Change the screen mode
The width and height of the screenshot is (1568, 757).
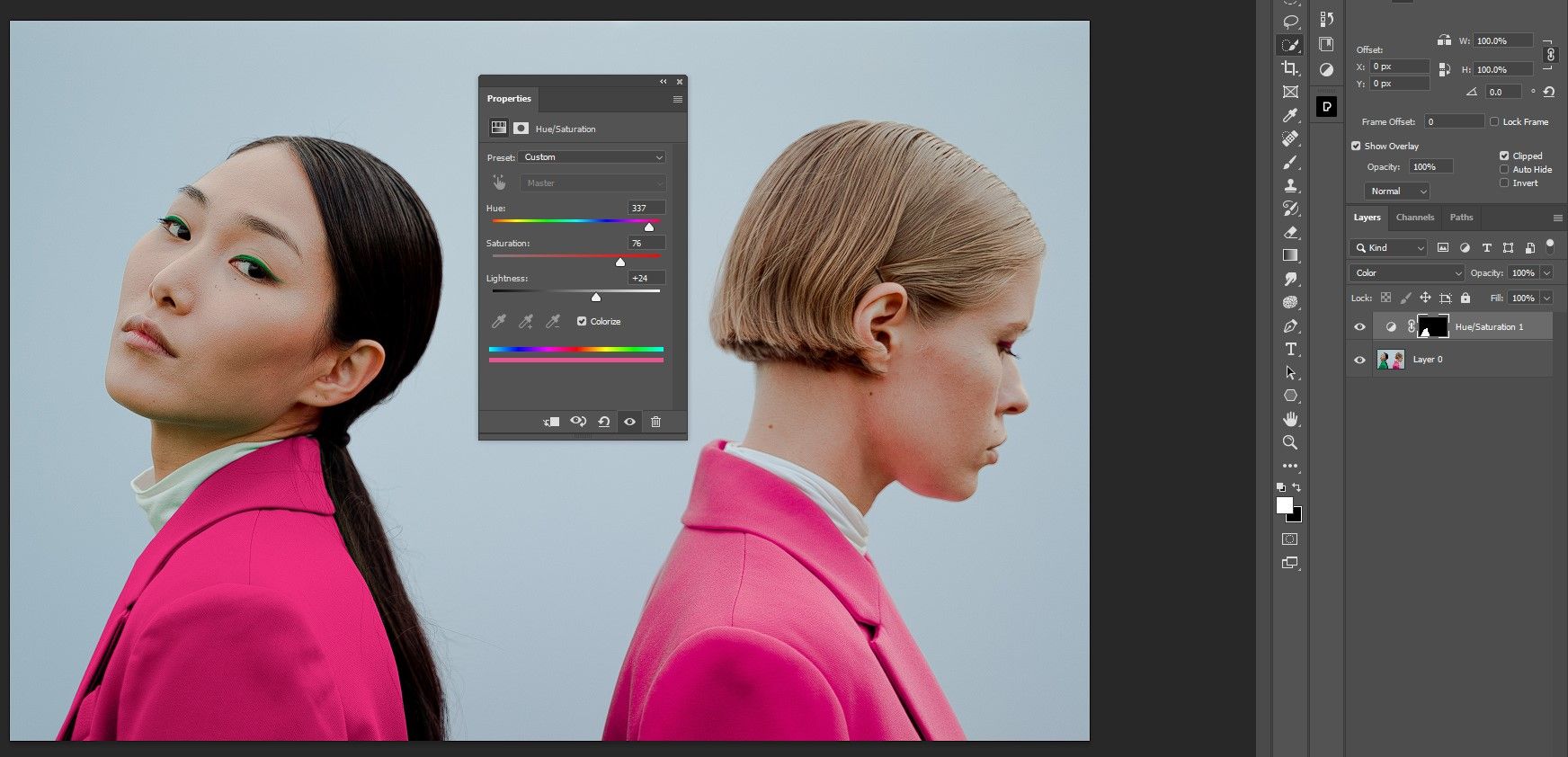(x=1290, y=563)
